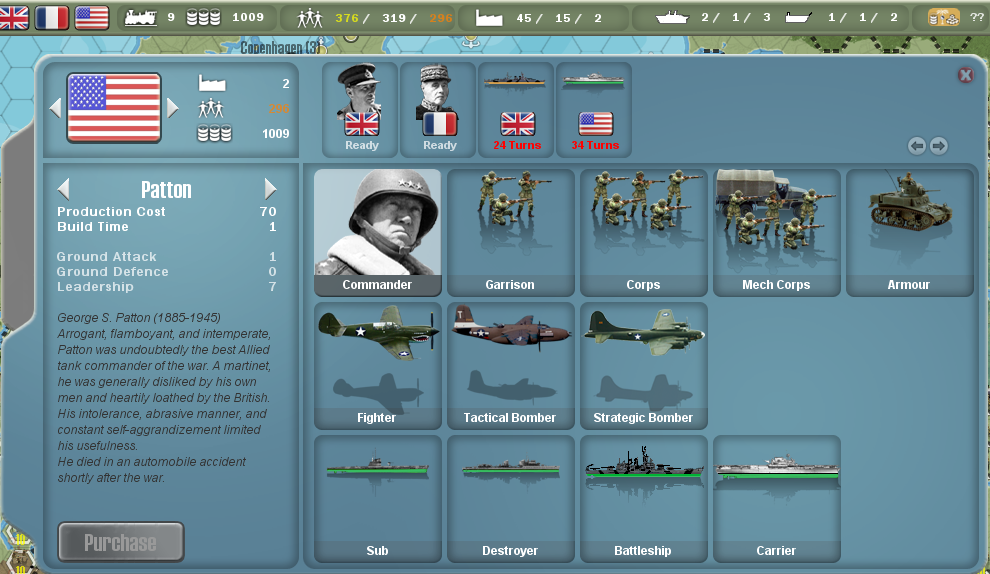Select the Ready British commander in queue

pos(361,109)
